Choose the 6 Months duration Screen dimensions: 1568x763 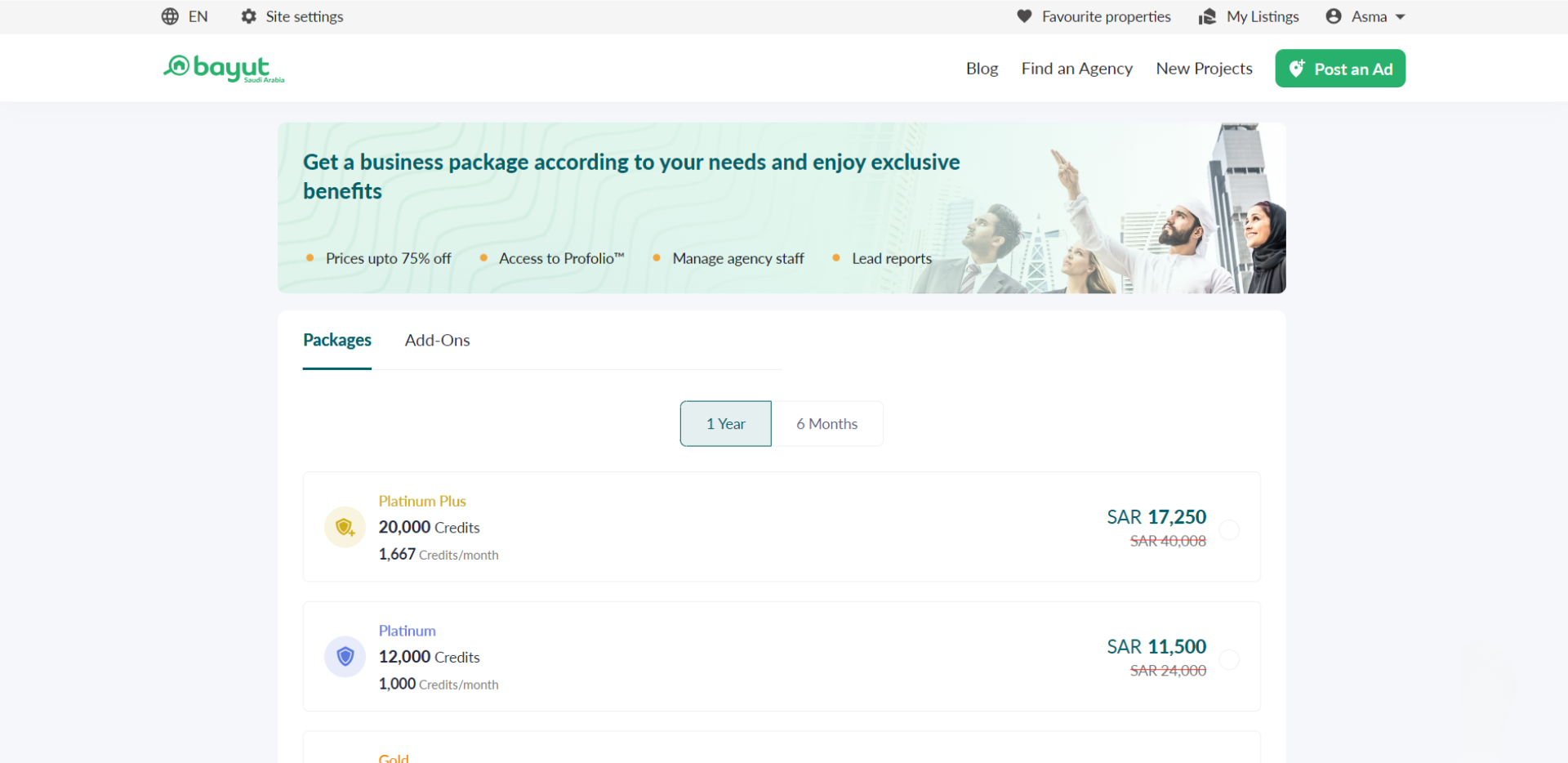point(827,424)
